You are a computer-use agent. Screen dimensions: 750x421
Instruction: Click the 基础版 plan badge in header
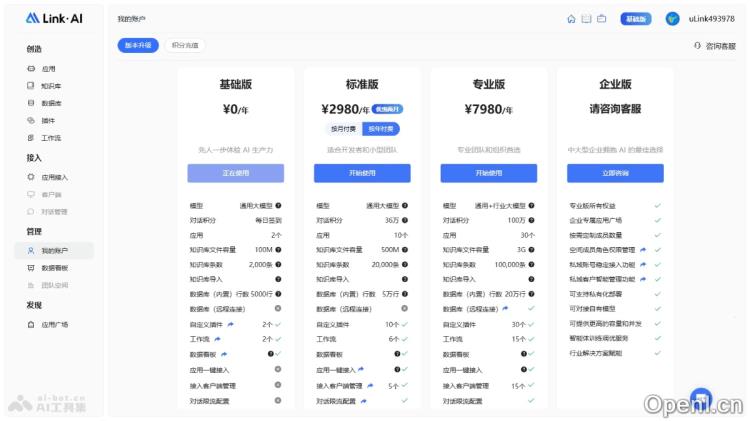click(x=636, y=19)
